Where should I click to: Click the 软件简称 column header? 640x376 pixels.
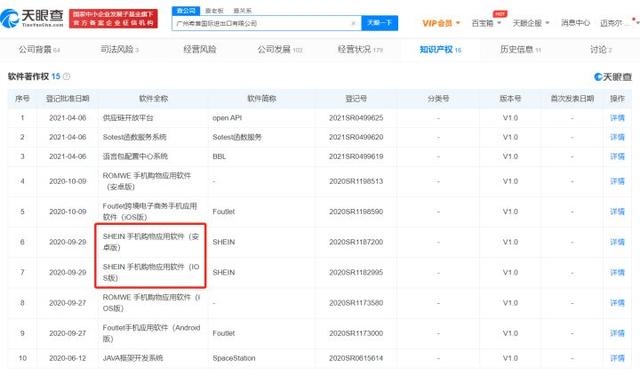point(262,98)
